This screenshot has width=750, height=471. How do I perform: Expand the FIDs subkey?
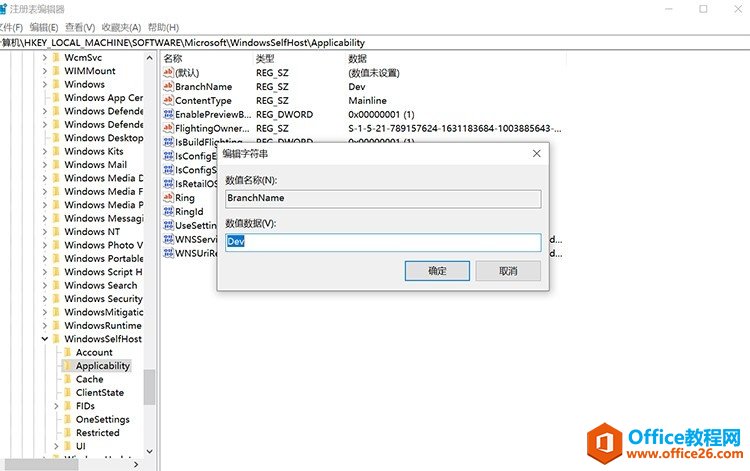pos(56,406)
